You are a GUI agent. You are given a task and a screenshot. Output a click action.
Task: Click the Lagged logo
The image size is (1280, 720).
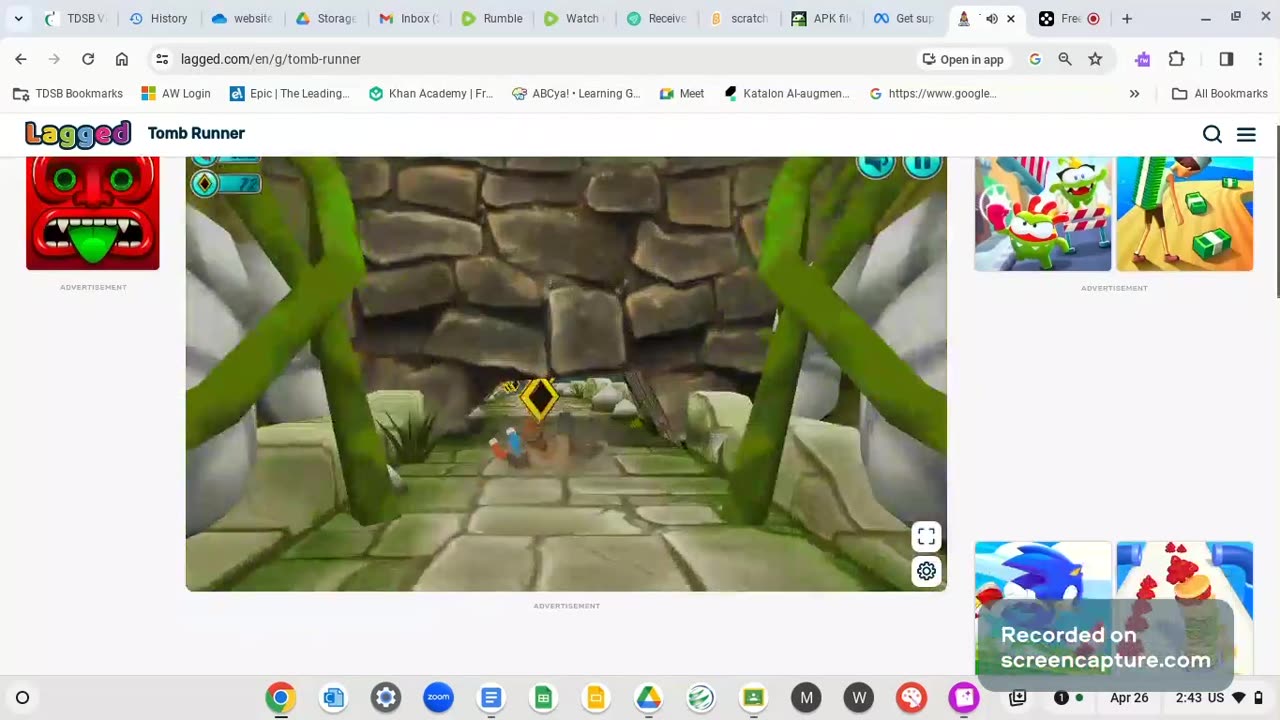click(78, 133)
